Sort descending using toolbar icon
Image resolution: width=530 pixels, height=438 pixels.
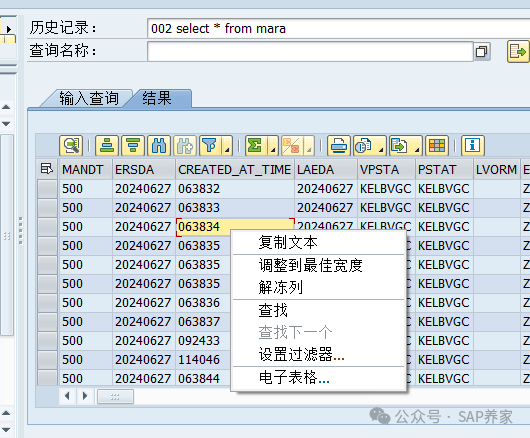(133, 146)
